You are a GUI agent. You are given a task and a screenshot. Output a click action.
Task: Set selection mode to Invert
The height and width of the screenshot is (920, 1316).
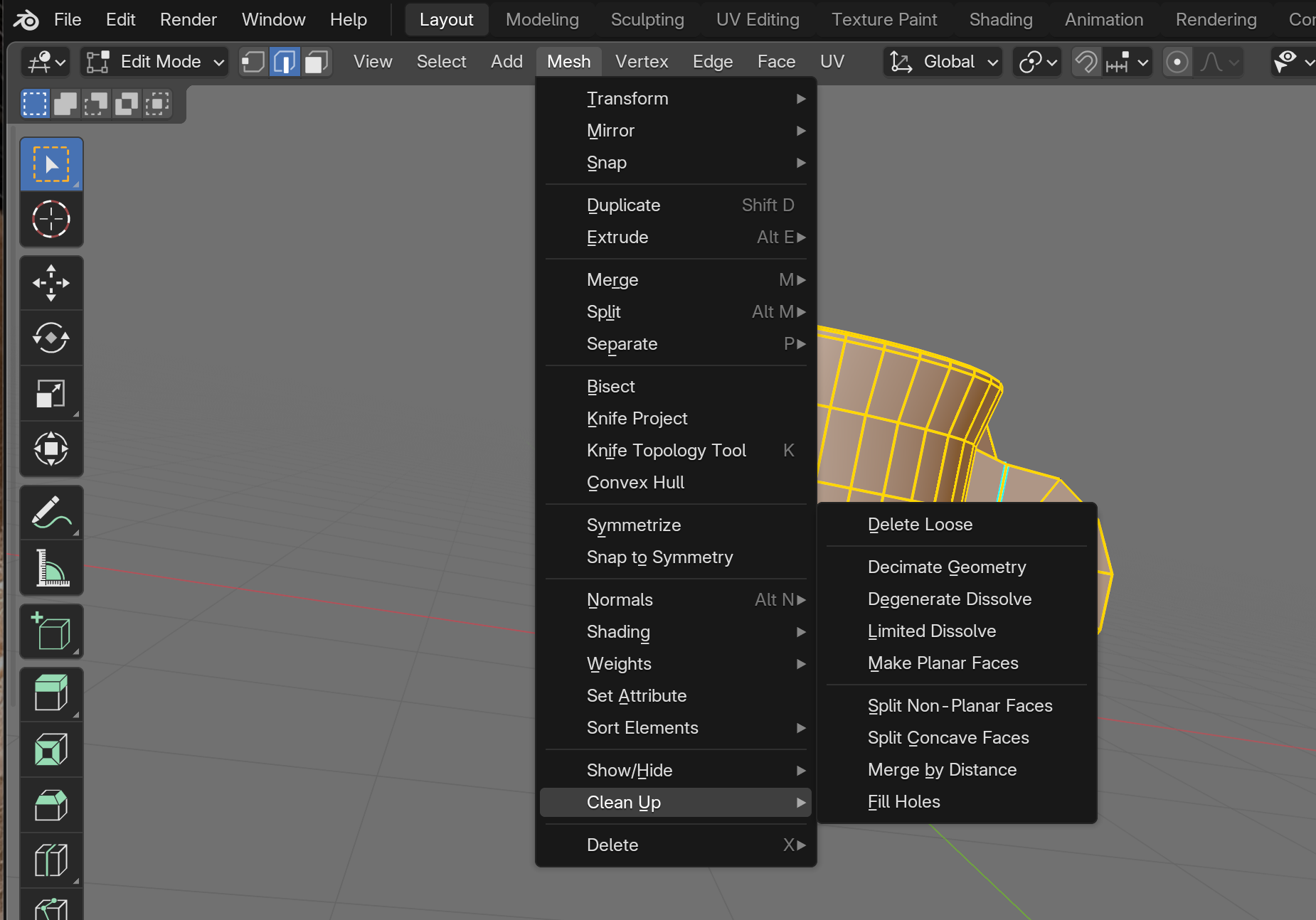127,104
